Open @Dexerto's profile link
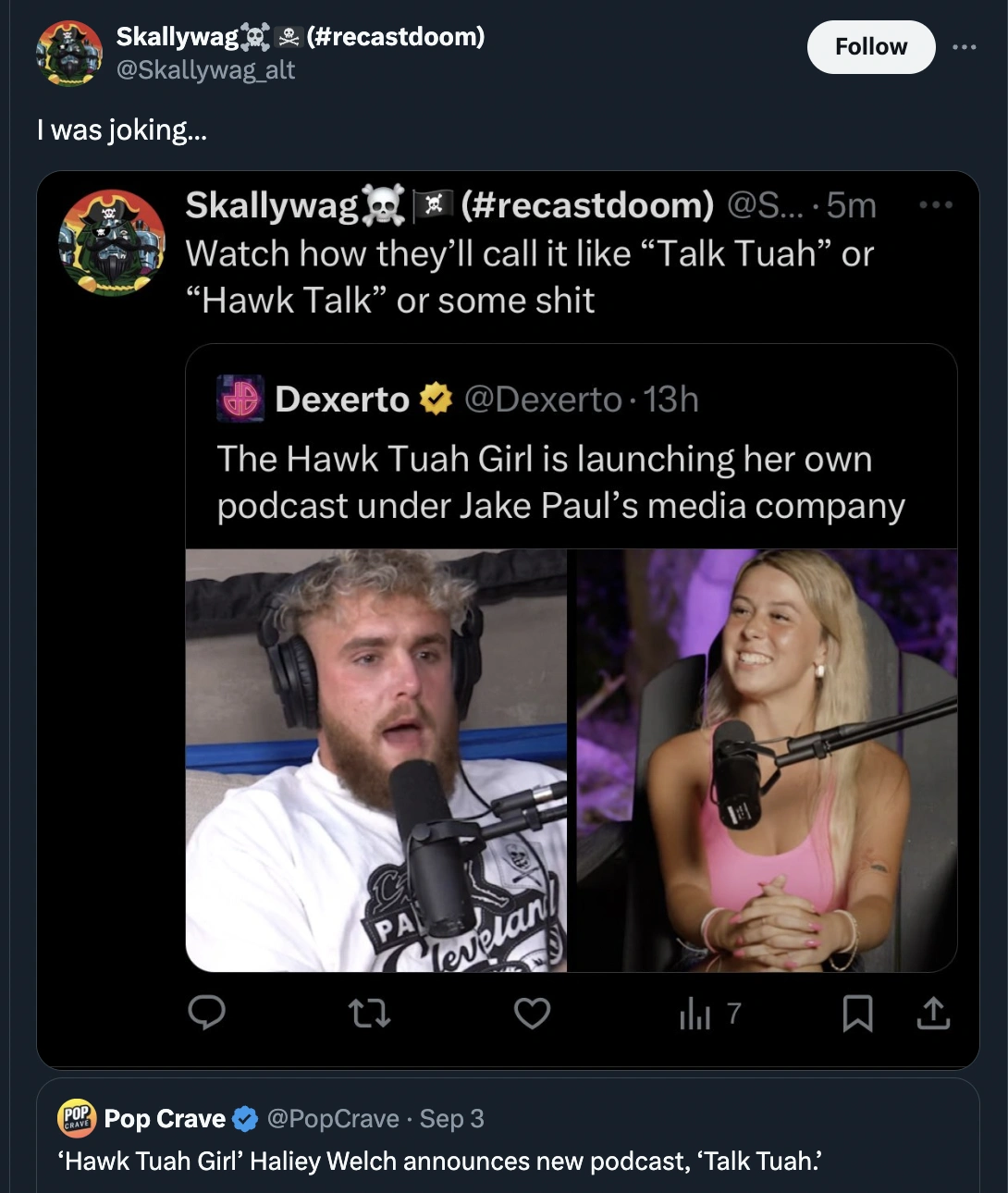The width and height of the screenshot is (1008, 1193). tap(543, 400)
